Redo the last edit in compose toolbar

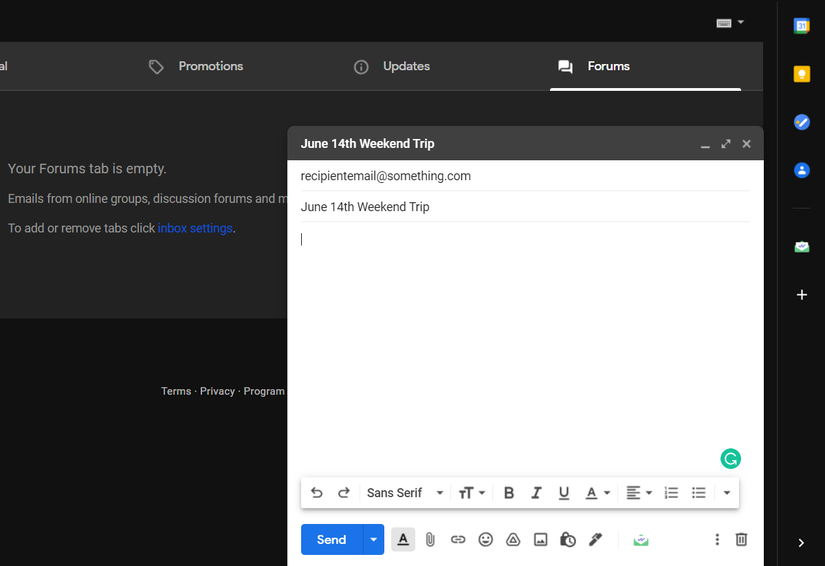click(344, 493)
